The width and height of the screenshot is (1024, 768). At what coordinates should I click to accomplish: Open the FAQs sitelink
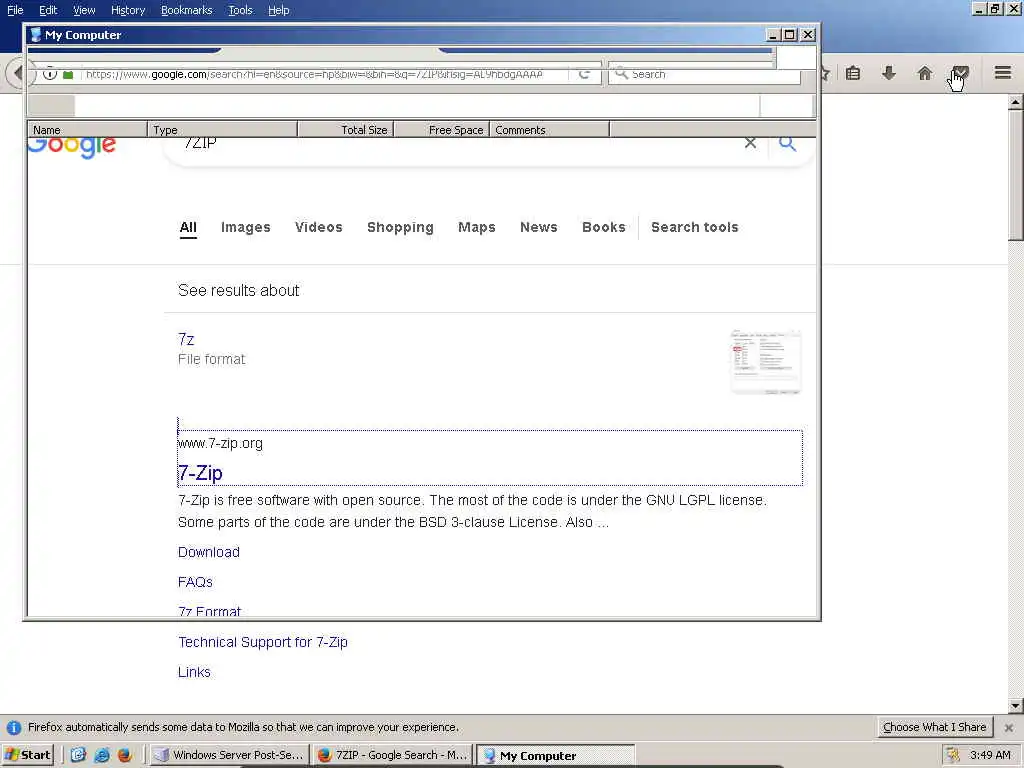[195, 582]
